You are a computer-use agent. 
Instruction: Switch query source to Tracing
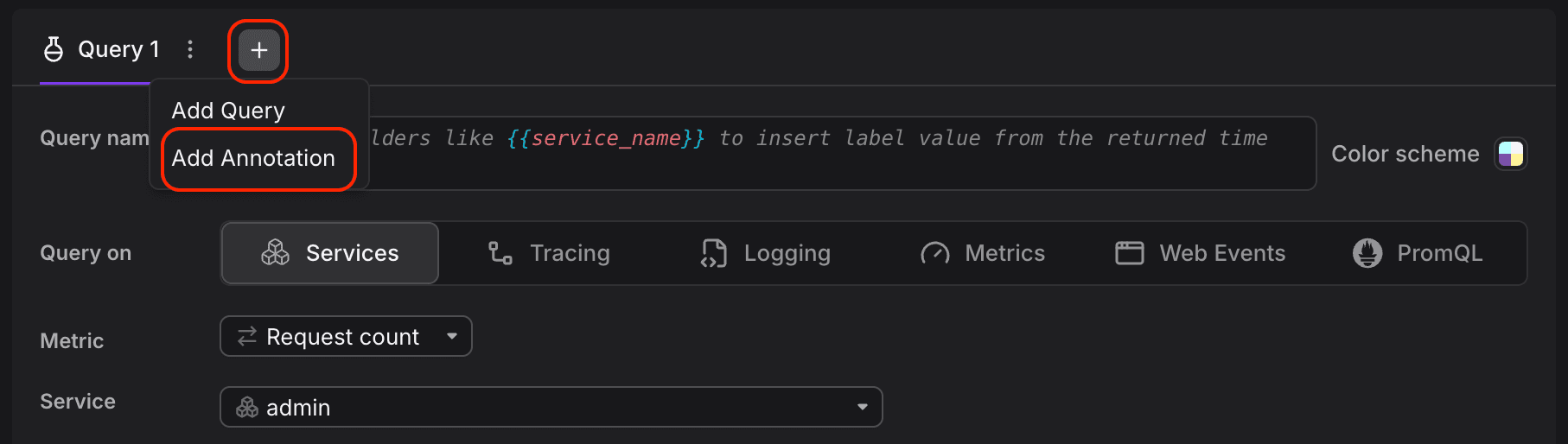tap(549, 253)
